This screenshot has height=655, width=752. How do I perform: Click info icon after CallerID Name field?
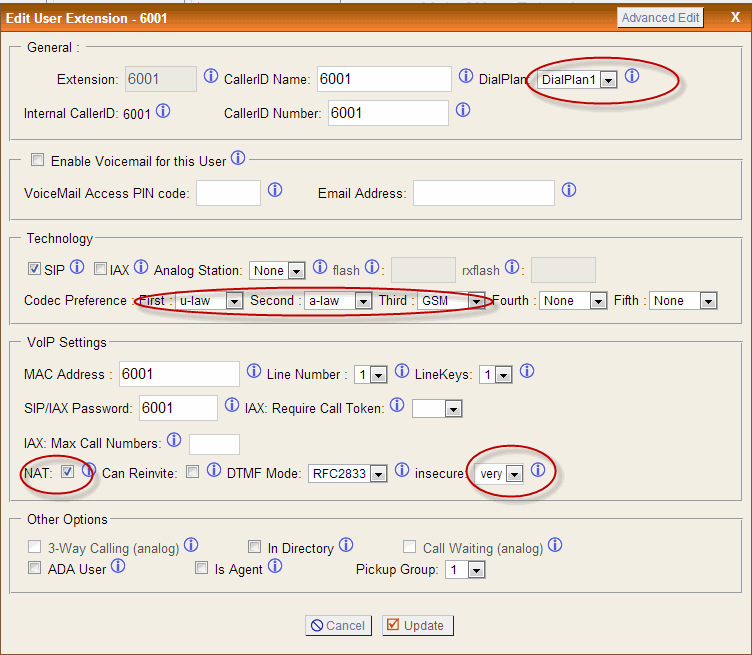[466, 76]
